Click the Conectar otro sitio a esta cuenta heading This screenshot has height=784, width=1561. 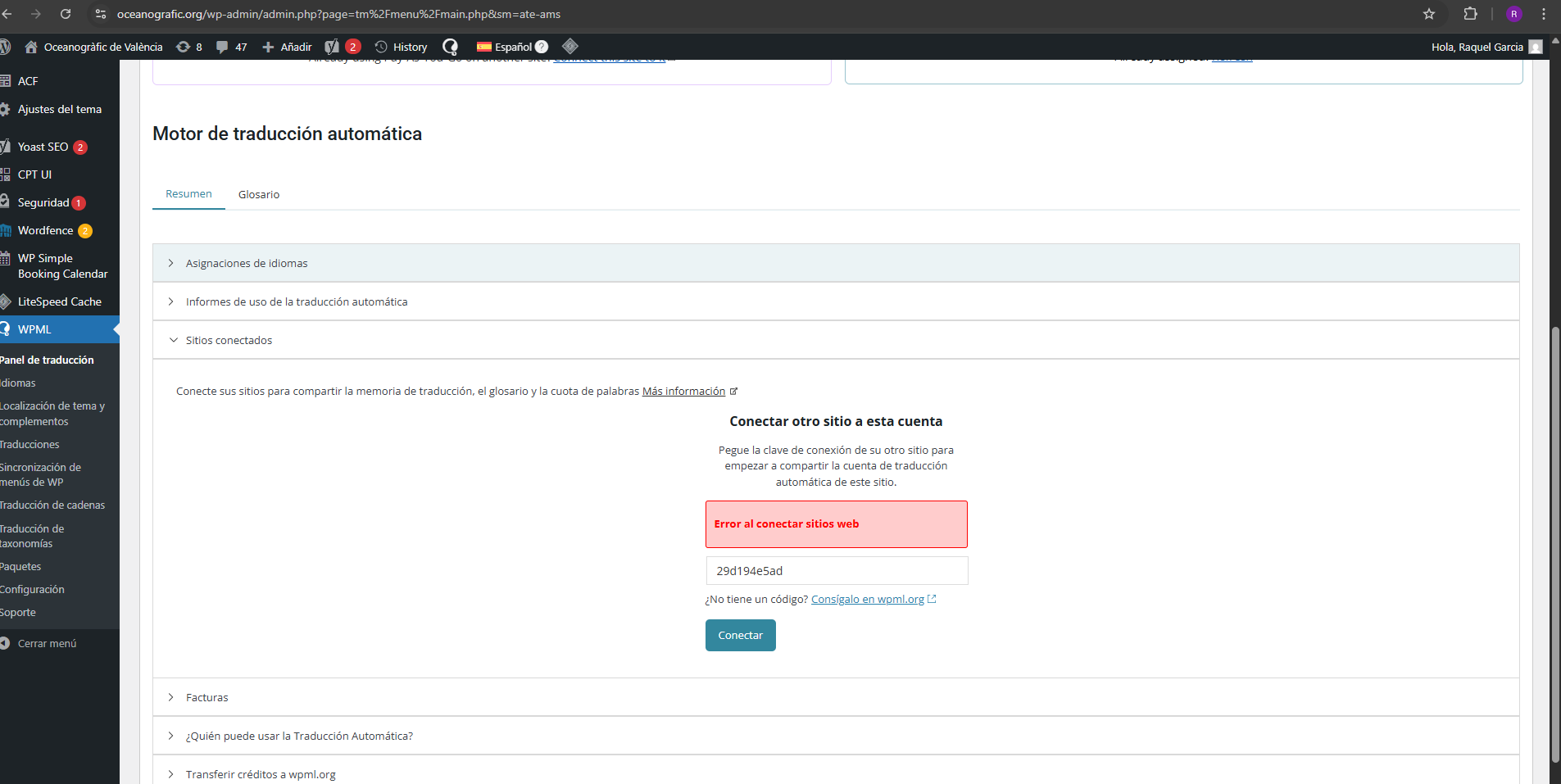[836, 421]
